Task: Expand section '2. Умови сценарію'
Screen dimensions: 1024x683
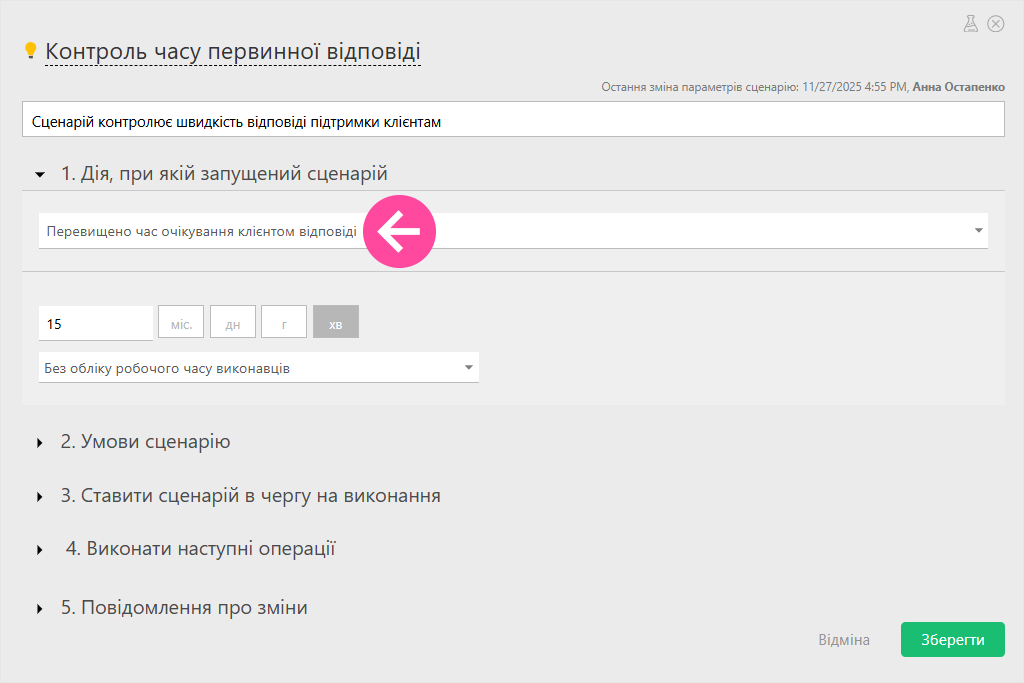Action: coord(145,442)
